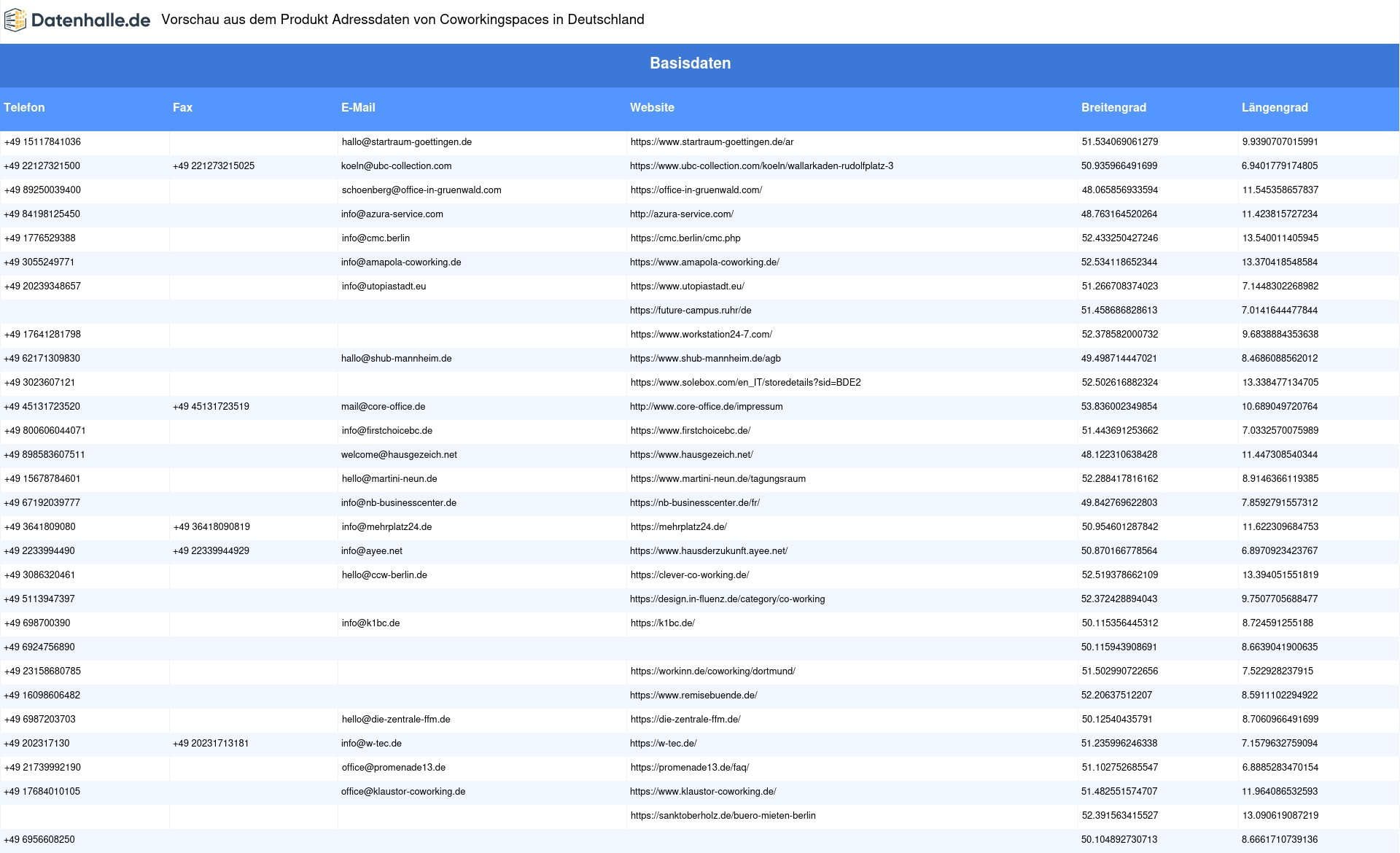Click the Basisdaten section heading
The height and width of the screenshot is (853, 1400).
690,63
